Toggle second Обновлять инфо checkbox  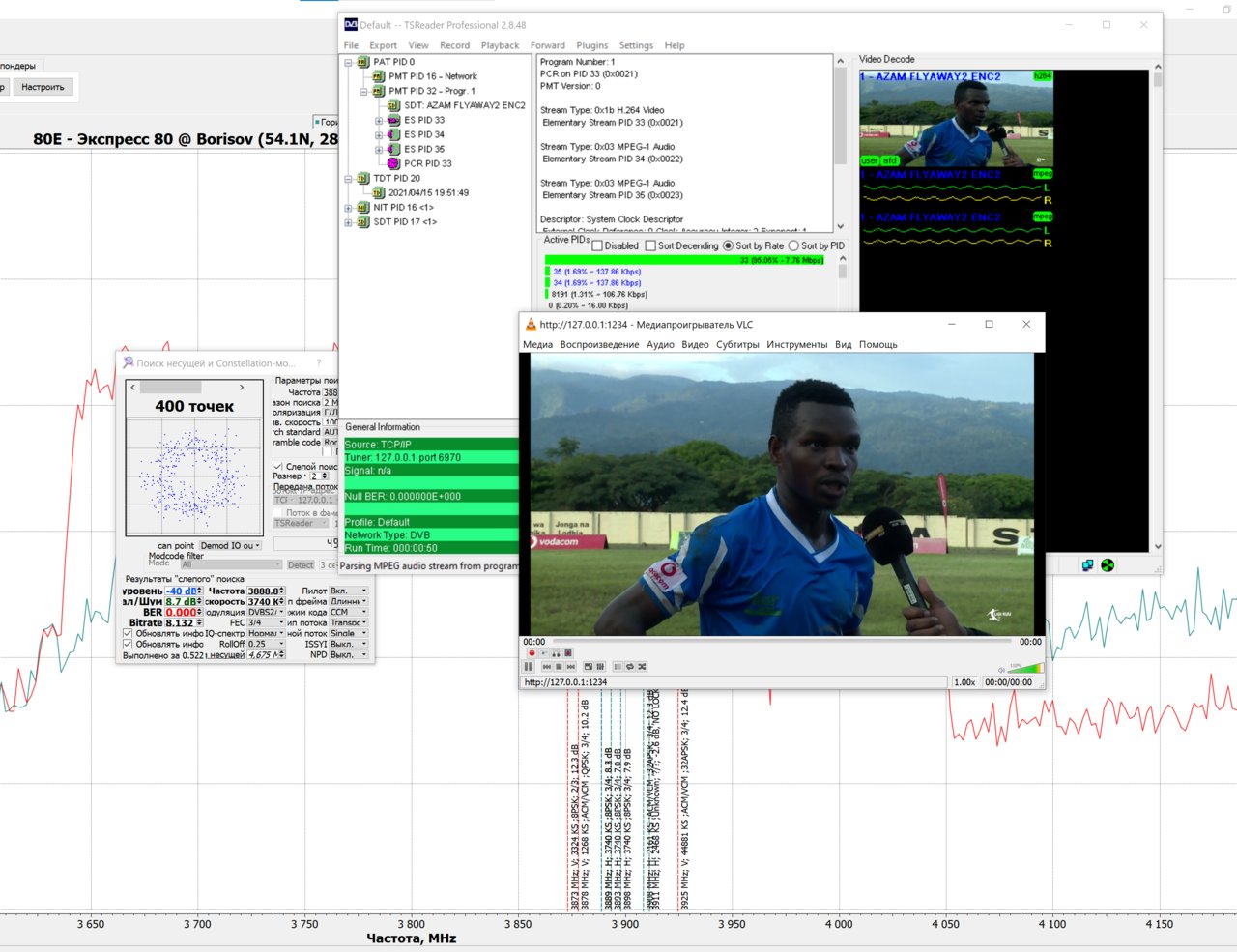tap(128, 644)
